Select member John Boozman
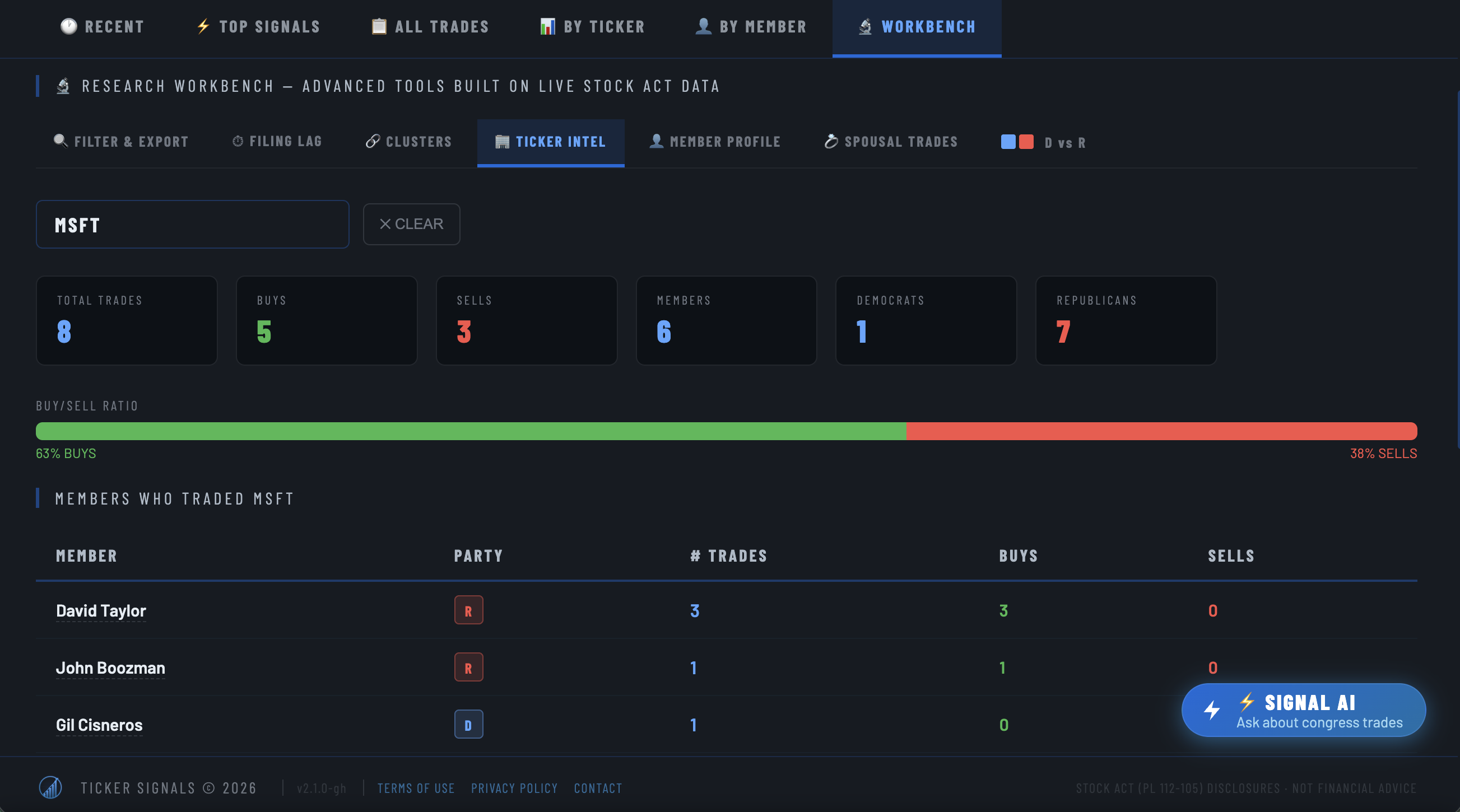The width and height of the screenshot is (1460, 812). pyautogui.click(x=110, y=668)
